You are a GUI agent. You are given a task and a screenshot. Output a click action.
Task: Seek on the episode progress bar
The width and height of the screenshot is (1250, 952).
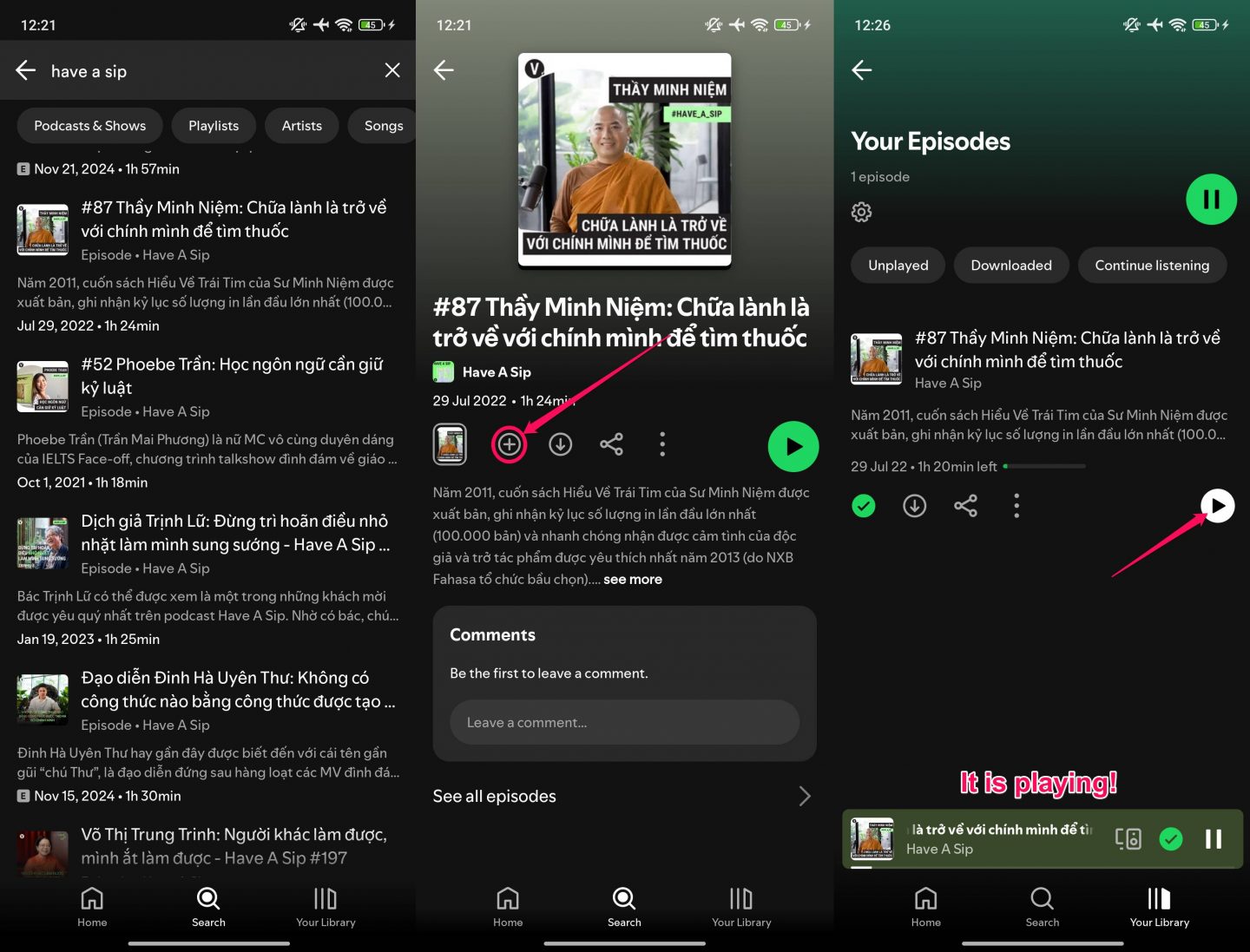1044,466
